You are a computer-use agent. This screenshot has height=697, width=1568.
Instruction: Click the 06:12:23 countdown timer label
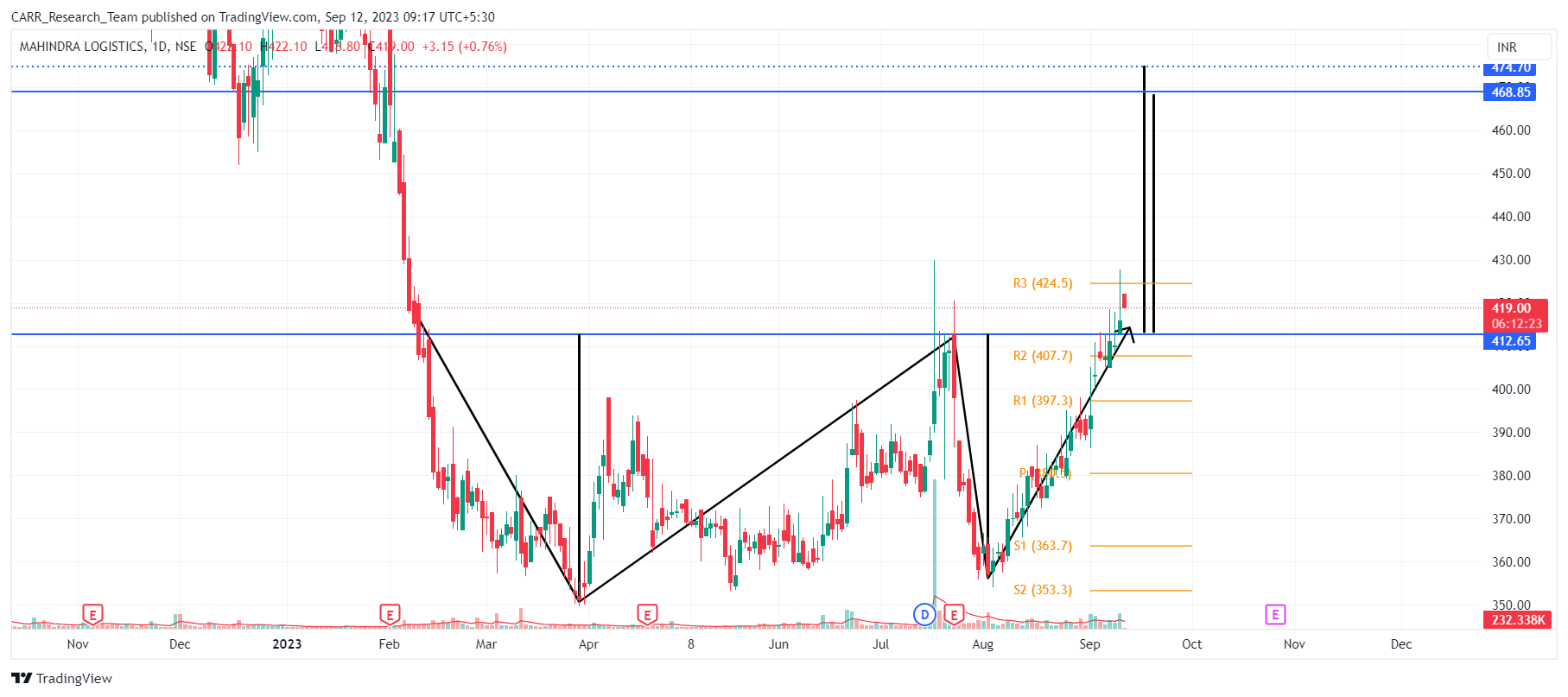[1516, 324]
